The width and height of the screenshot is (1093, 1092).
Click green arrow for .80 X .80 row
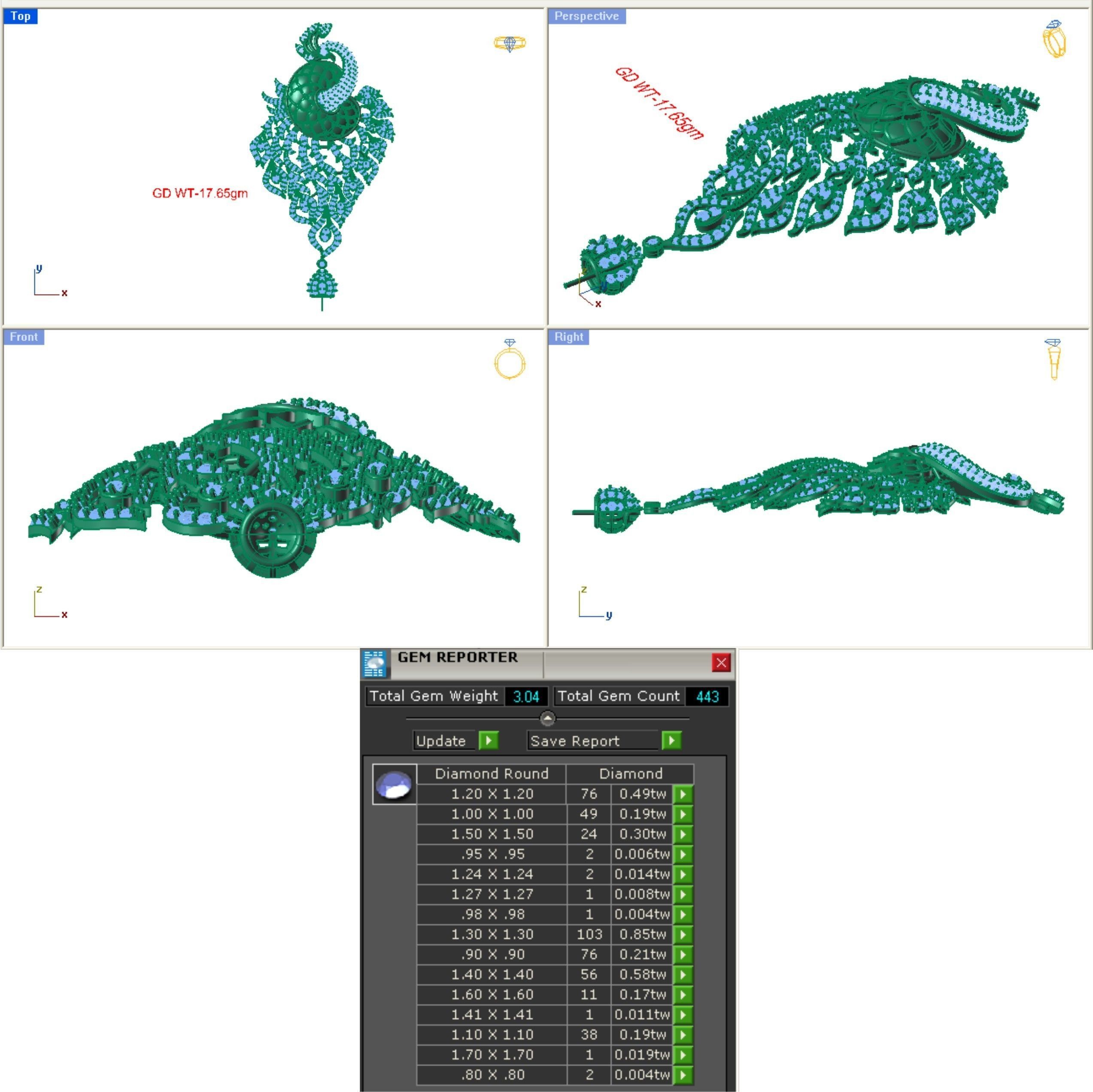[x=683, y=1075]
